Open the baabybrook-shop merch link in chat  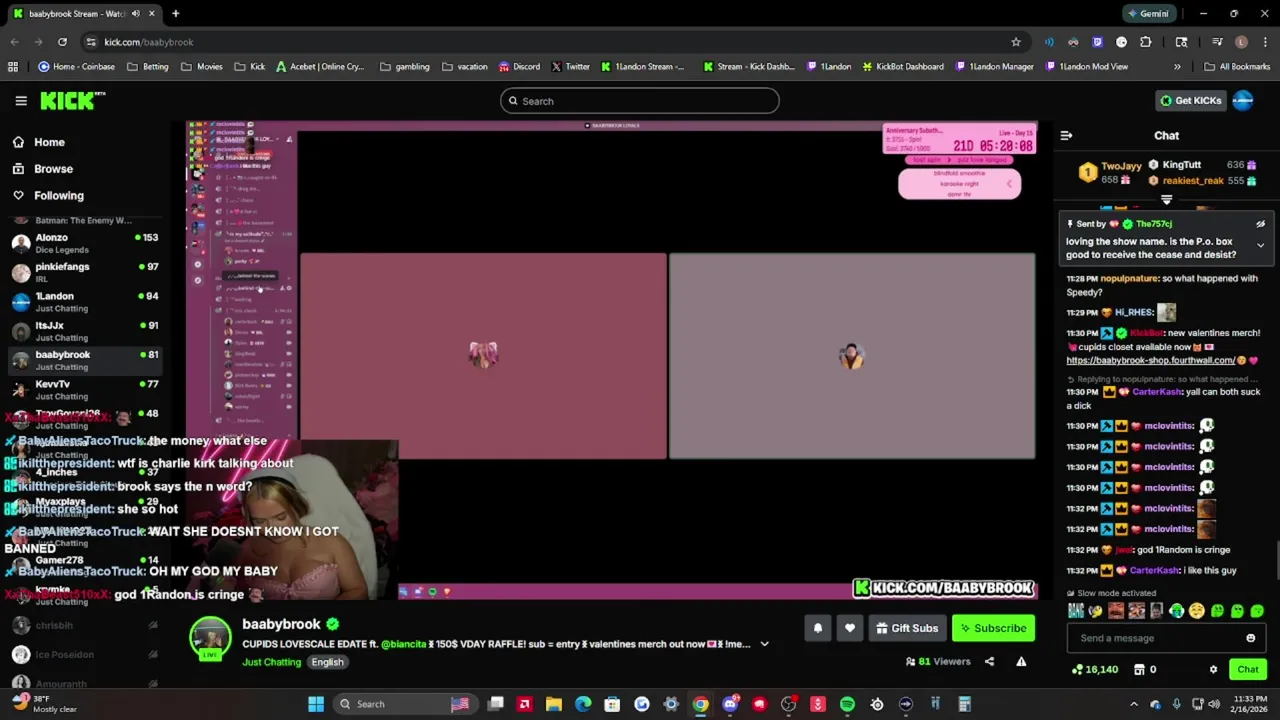click(x=1150, y=360)
